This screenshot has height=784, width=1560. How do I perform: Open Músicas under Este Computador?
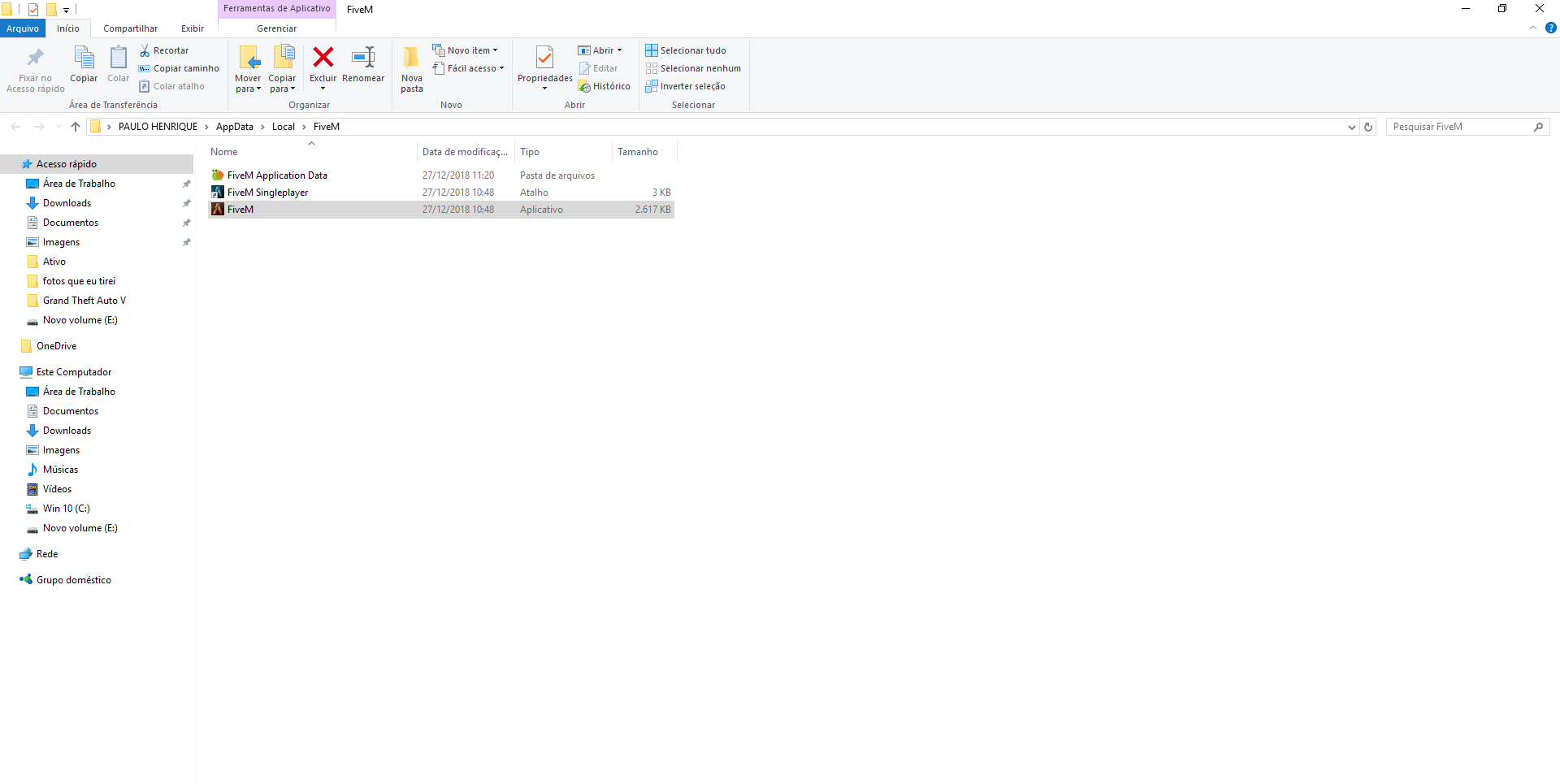click(60, 470)
